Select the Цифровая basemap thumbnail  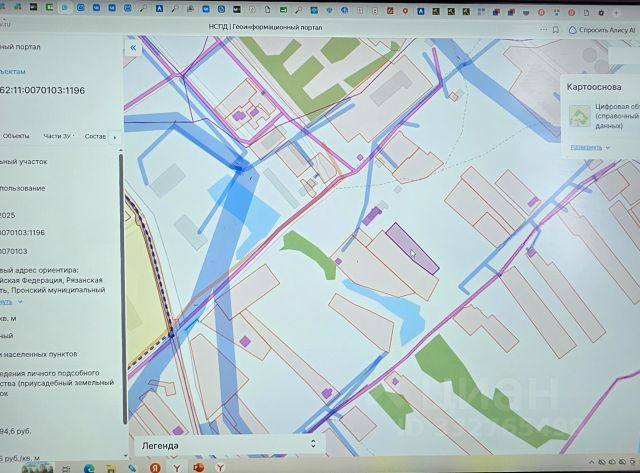coord(580,115)
